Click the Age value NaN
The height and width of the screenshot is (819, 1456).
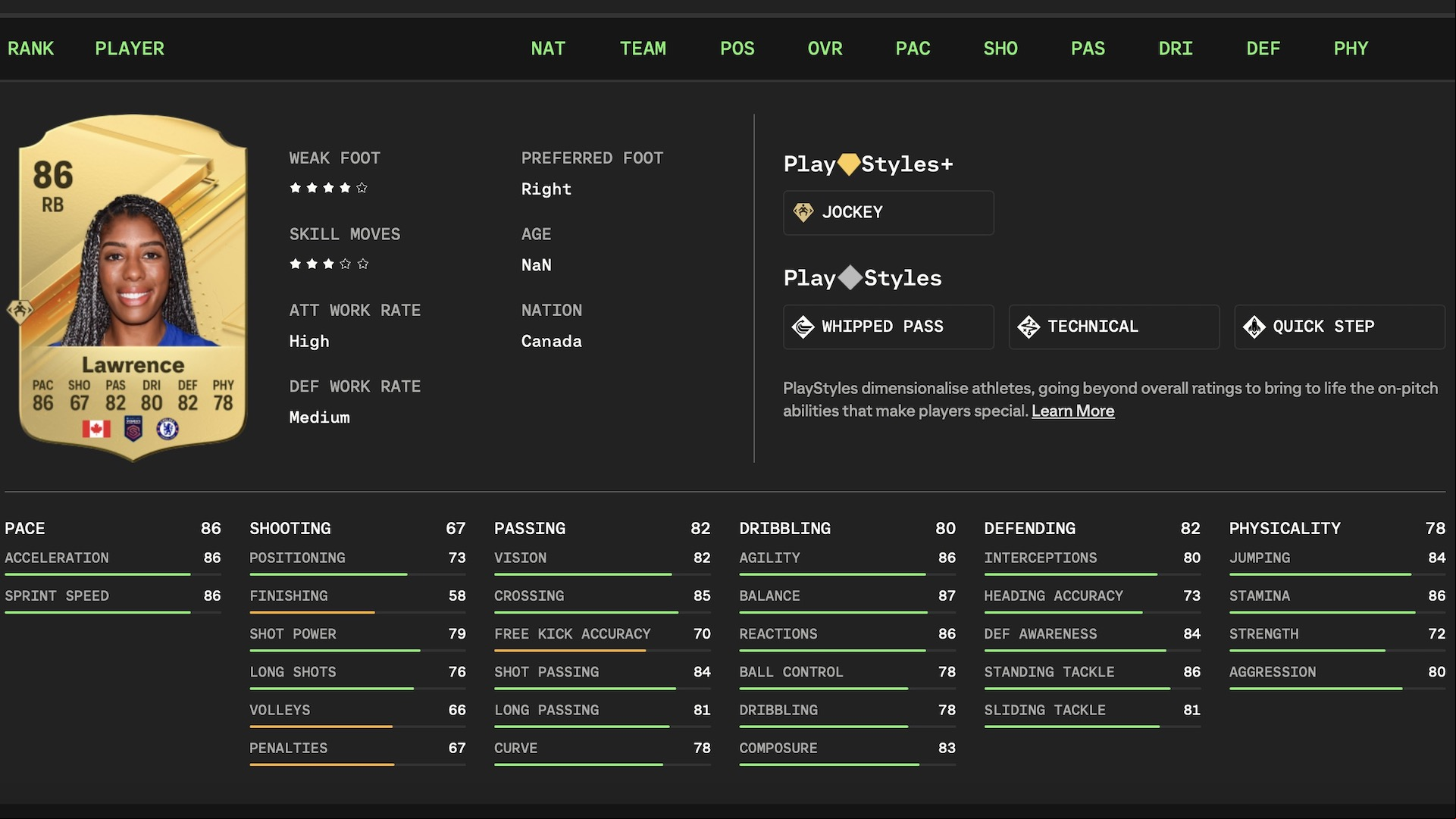tap(537, 265)
